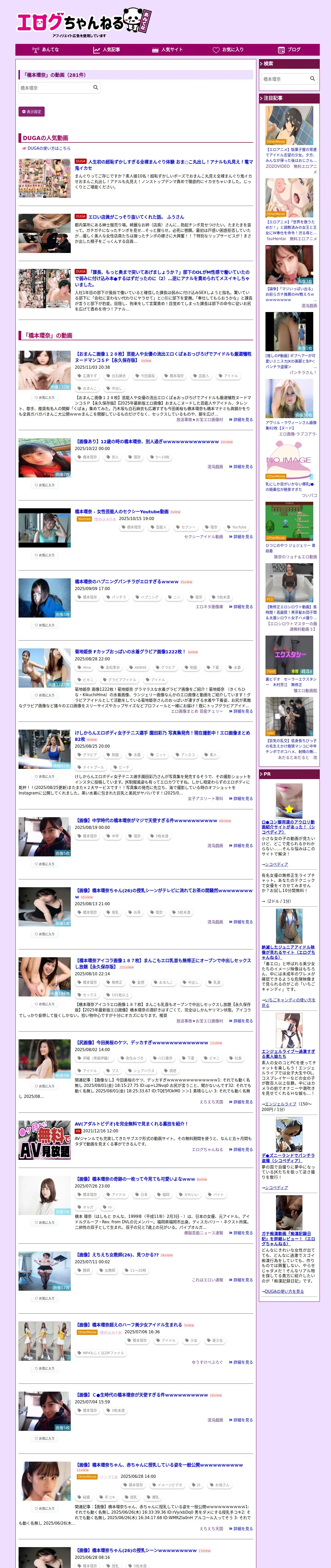The image size is (331, 1568).
Task: Open いちごキャンディの使い方を見る link
Action: 288,1002
